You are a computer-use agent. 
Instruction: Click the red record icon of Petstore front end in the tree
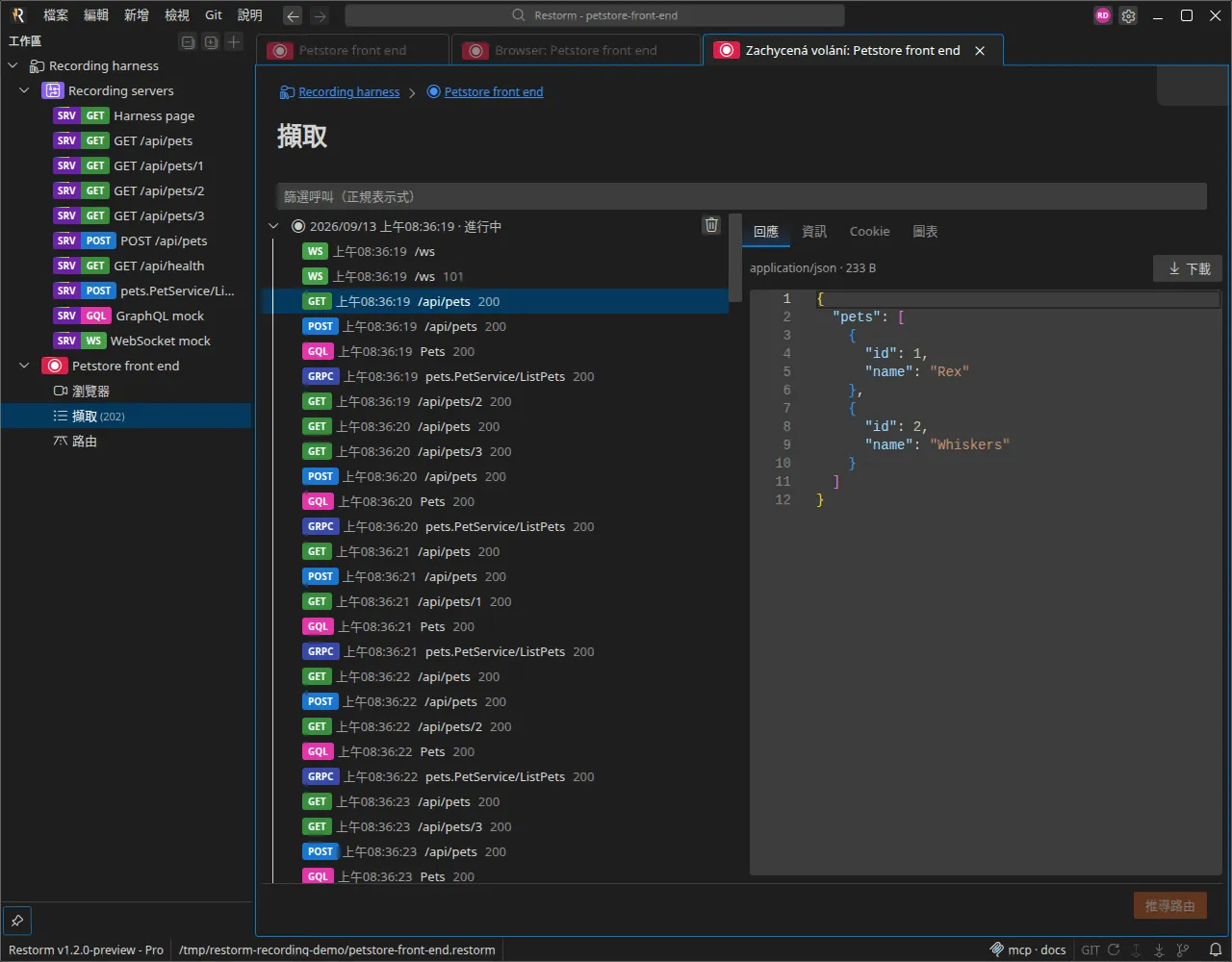tap(54, 367)
